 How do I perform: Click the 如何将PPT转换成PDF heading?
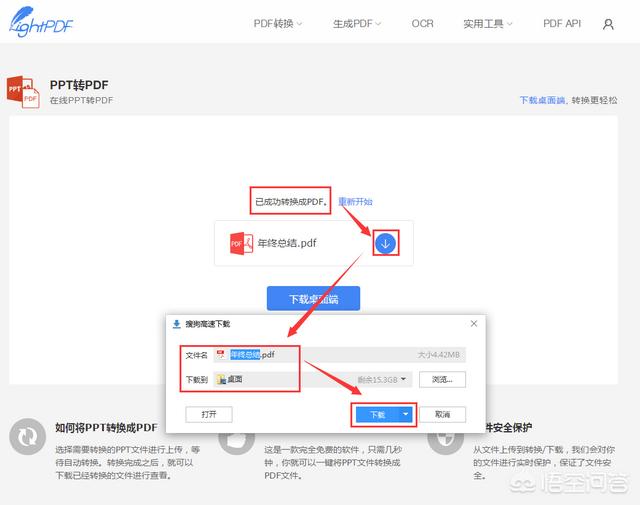point(107,427)
